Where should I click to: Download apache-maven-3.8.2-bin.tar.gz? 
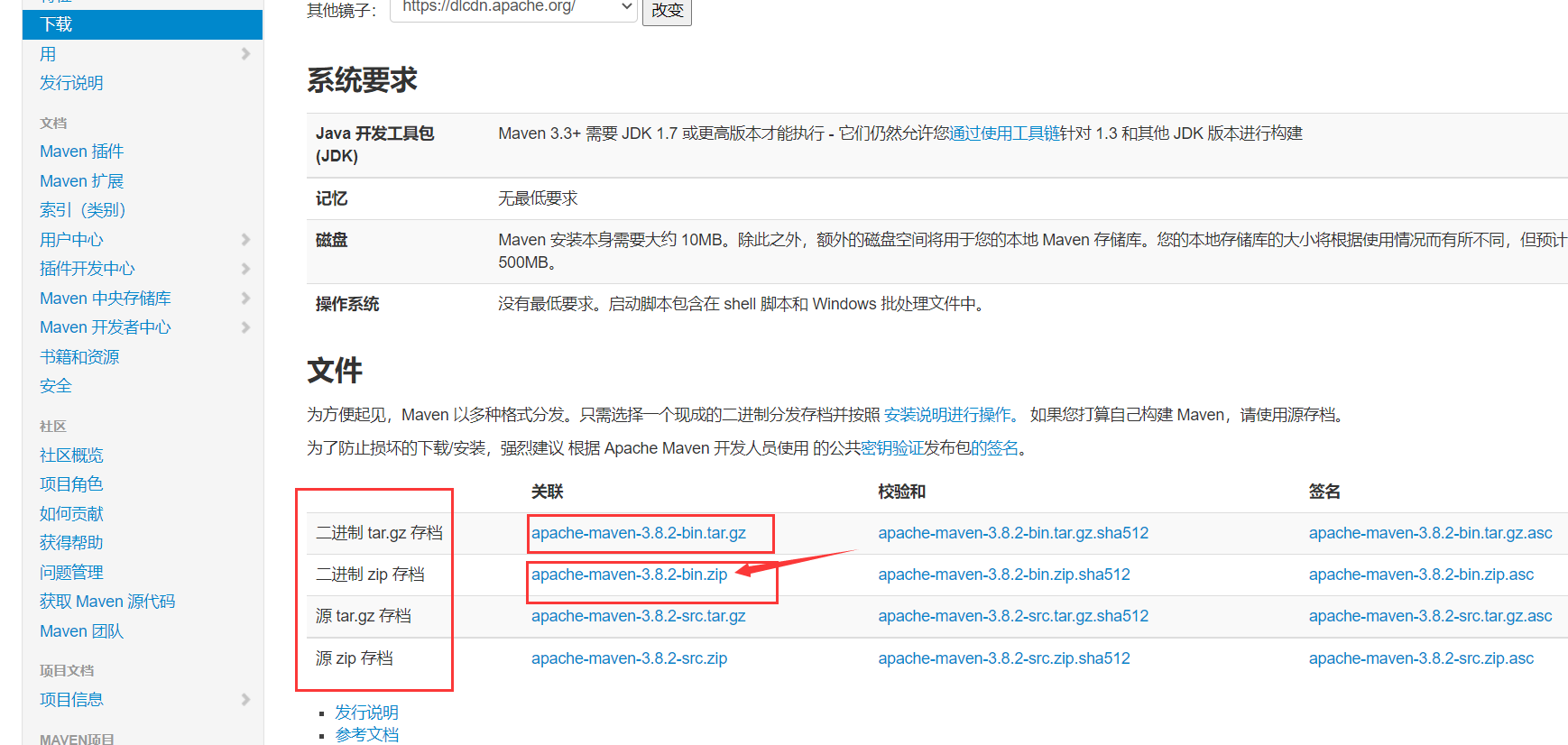(x=639, y=533)
